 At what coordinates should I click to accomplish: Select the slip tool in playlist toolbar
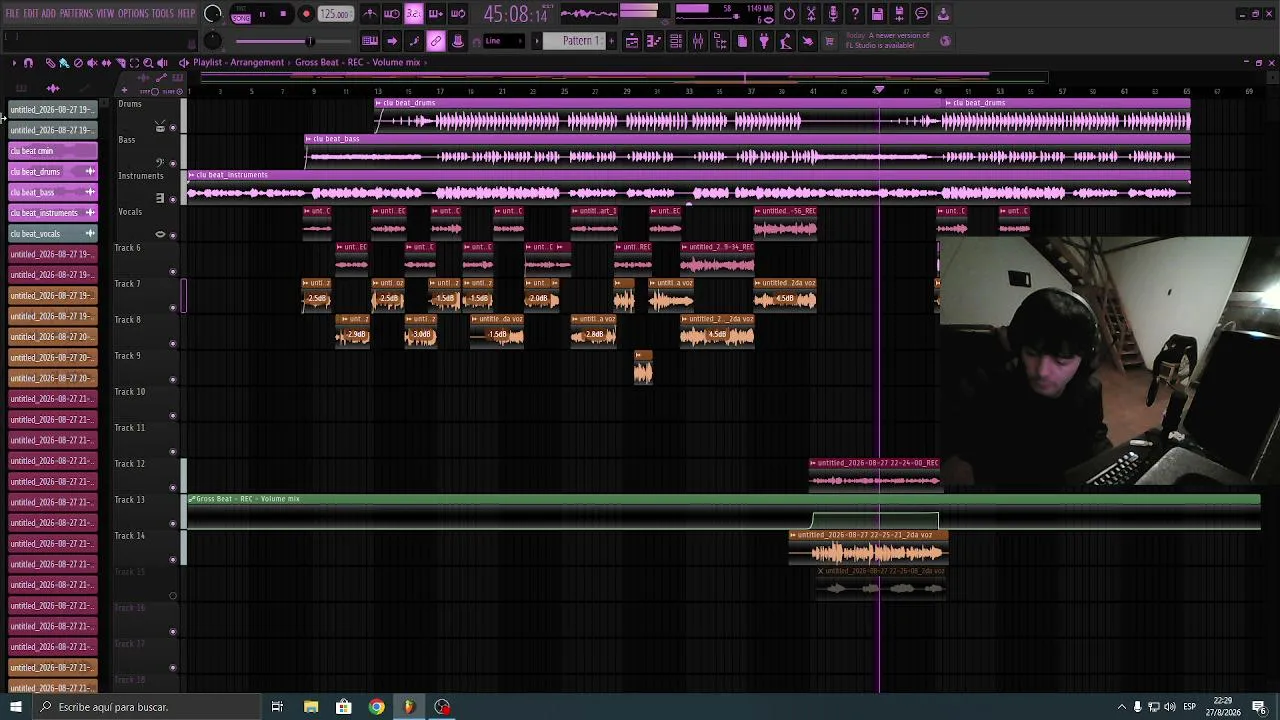106,62
